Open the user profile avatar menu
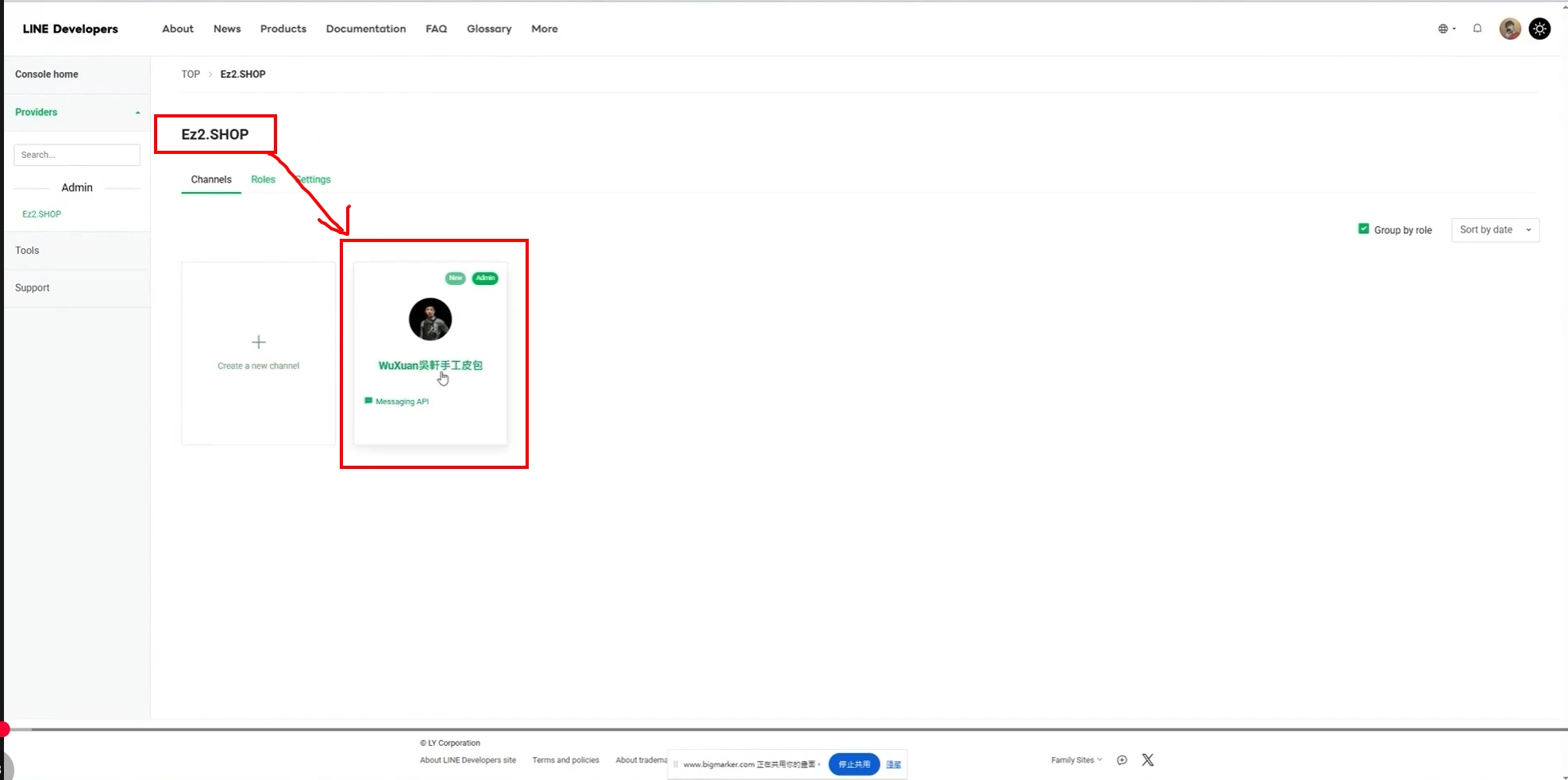The height and width of the screenshot is (780, 1568). tap(1509, 29)
